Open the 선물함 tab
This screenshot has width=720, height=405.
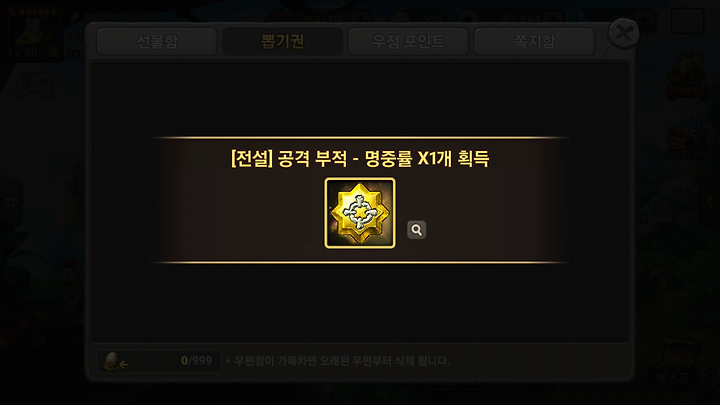point(157,41)
